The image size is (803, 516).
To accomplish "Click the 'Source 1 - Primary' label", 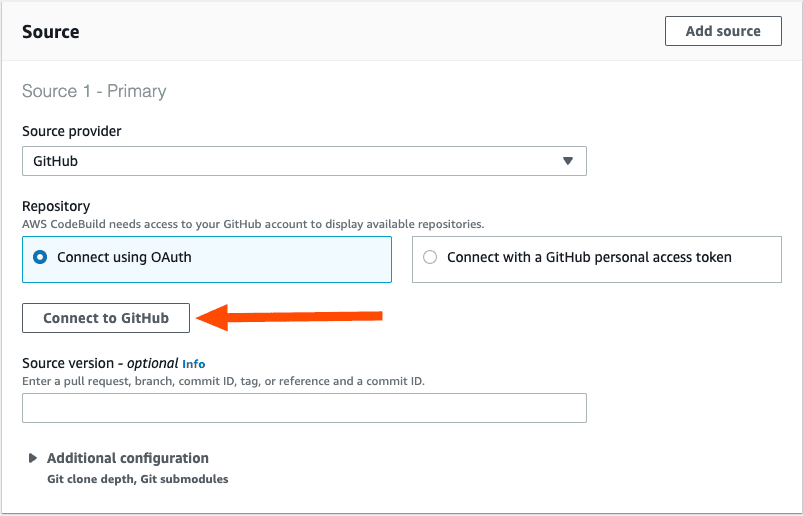I will (94, 91).
